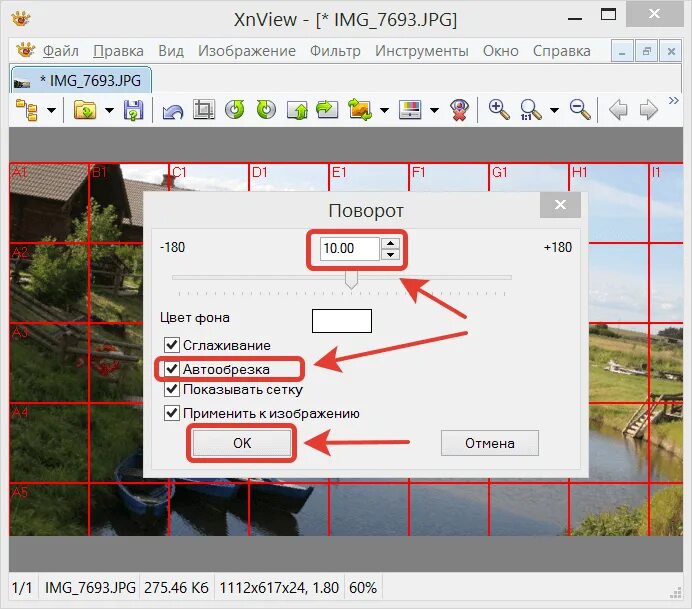Click the horizontal flip icon

pyautogui.click(x=327, y=110)
